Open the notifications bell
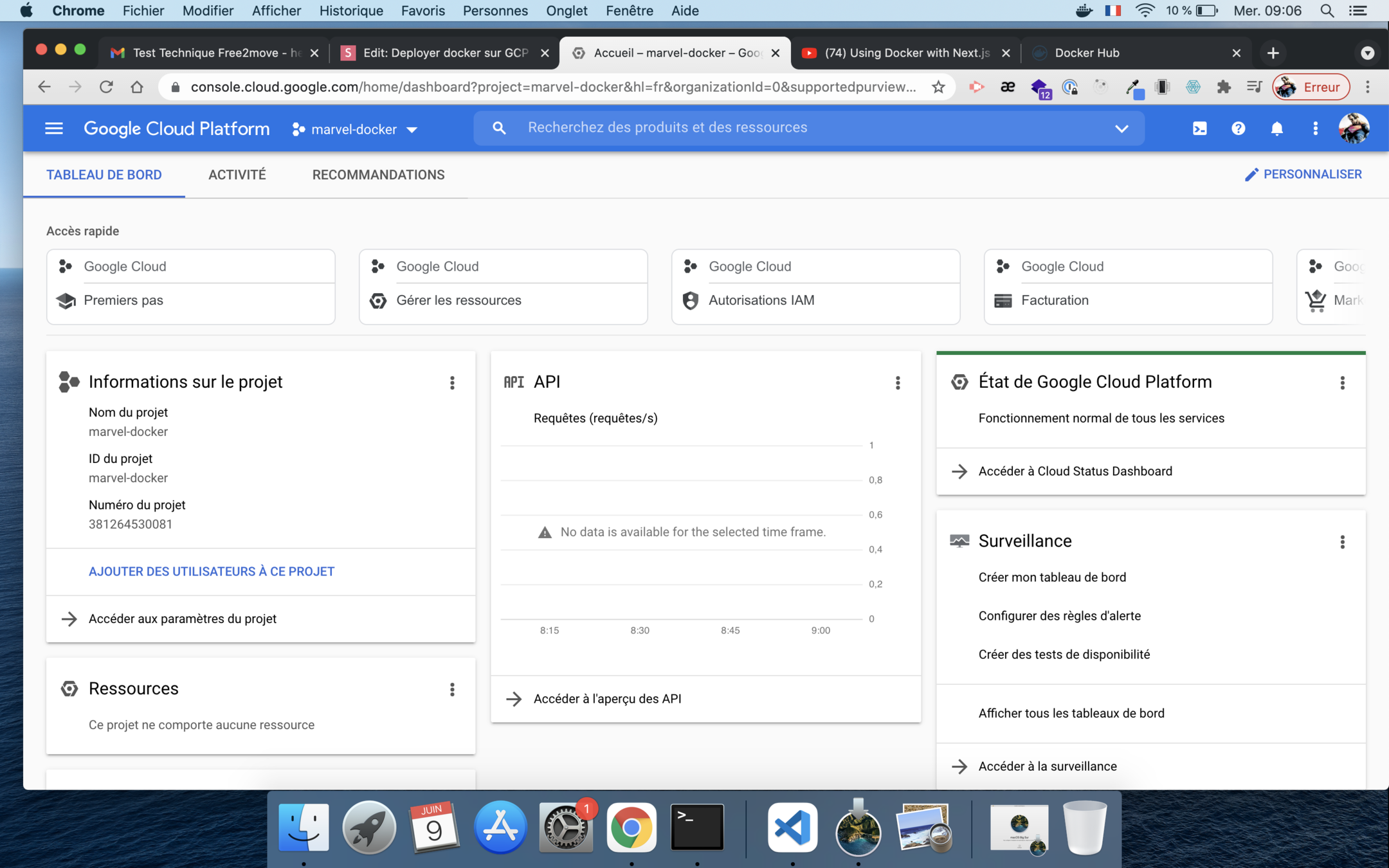The height and width of the screenshot is (868, 1389). click(1276, 129)
